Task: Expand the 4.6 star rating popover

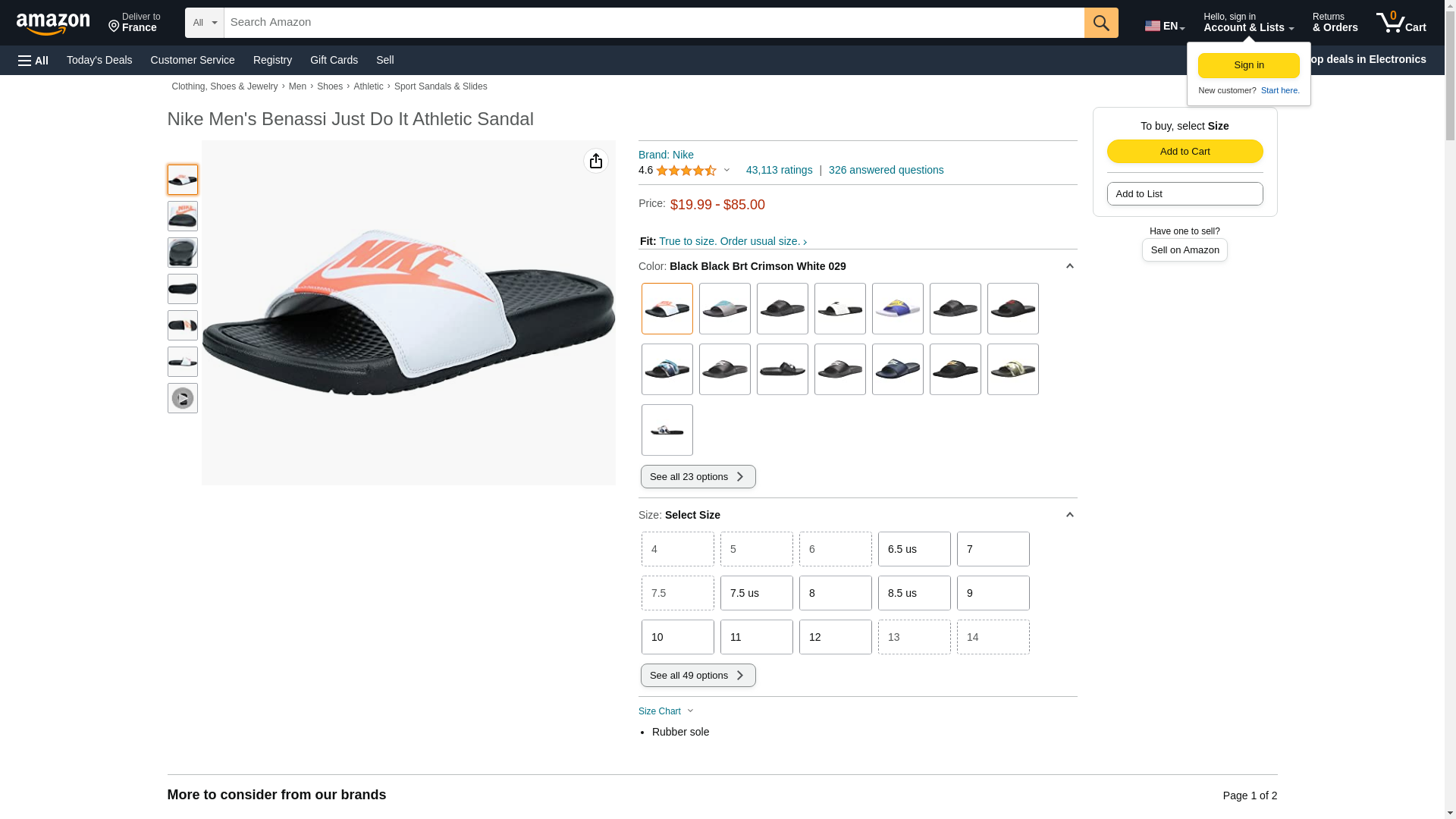Action: click(x=685, y=171)
